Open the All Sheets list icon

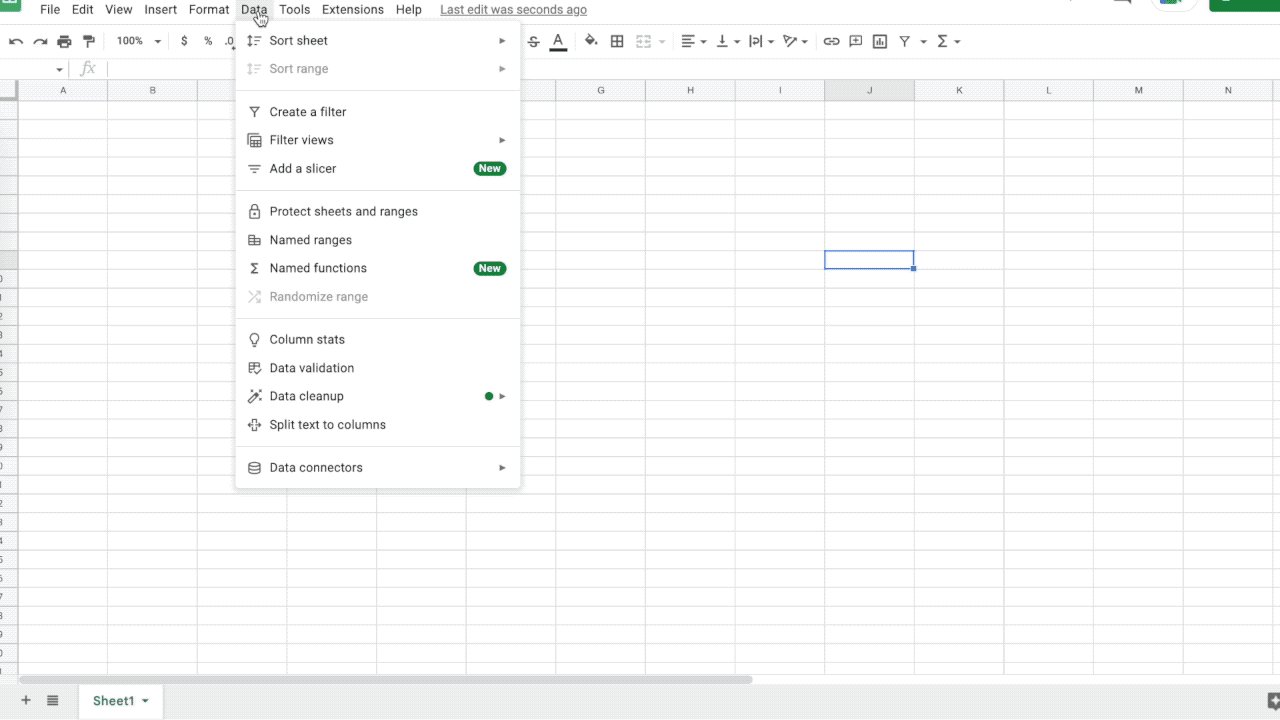pyautogui.click(x=53, y=701)
